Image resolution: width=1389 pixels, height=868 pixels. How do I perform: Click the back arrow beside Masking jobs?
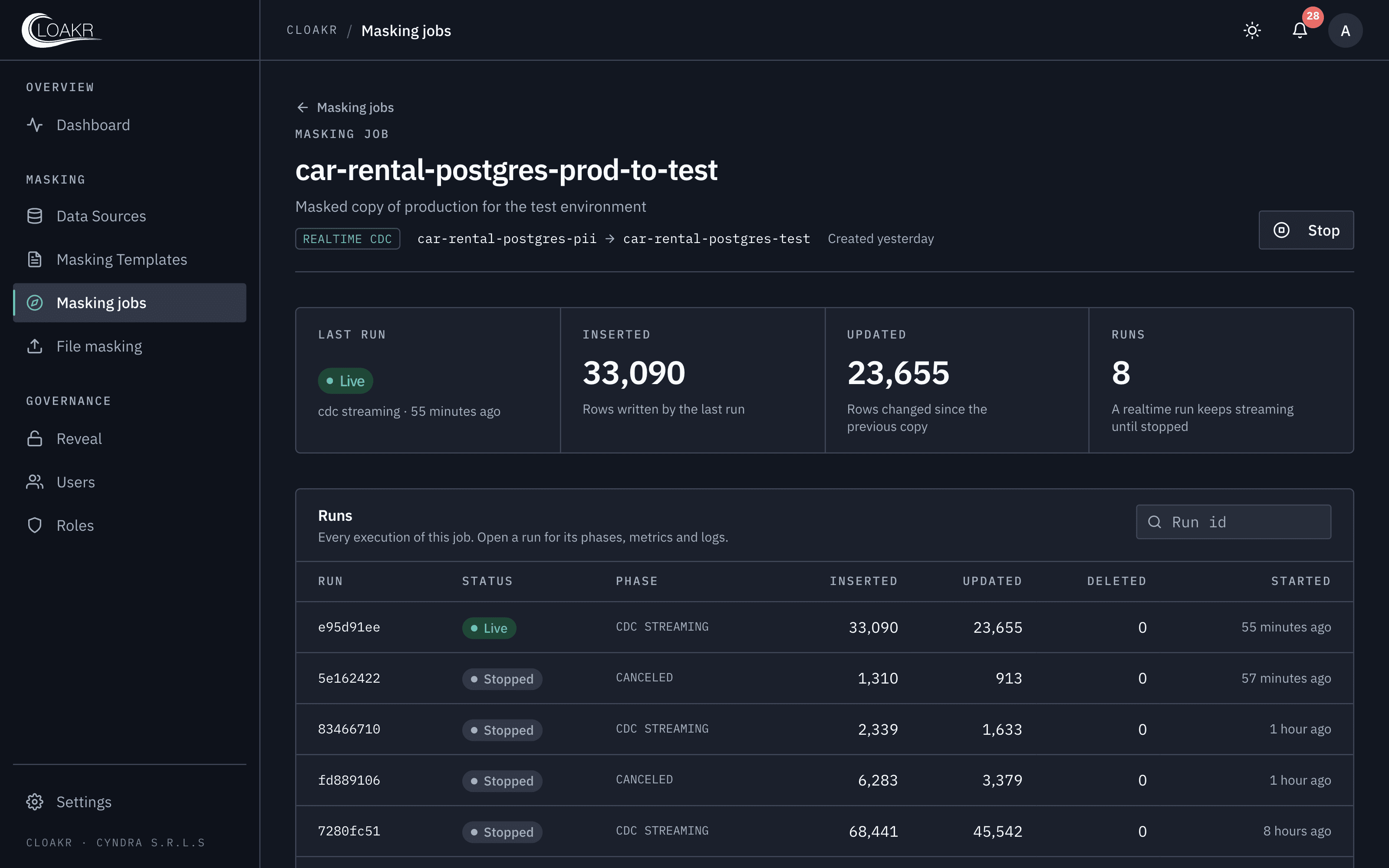303,107
